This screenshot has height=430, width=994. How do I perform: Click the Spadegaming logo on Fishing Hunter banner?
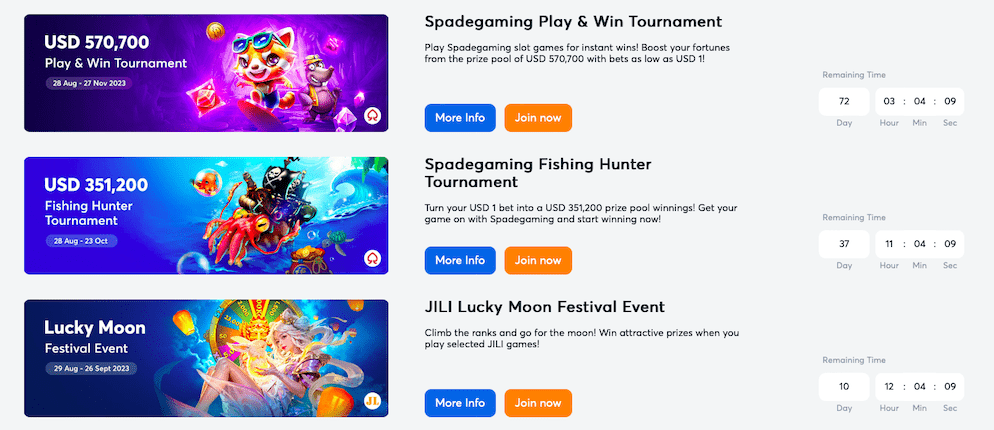pos(372,259)
